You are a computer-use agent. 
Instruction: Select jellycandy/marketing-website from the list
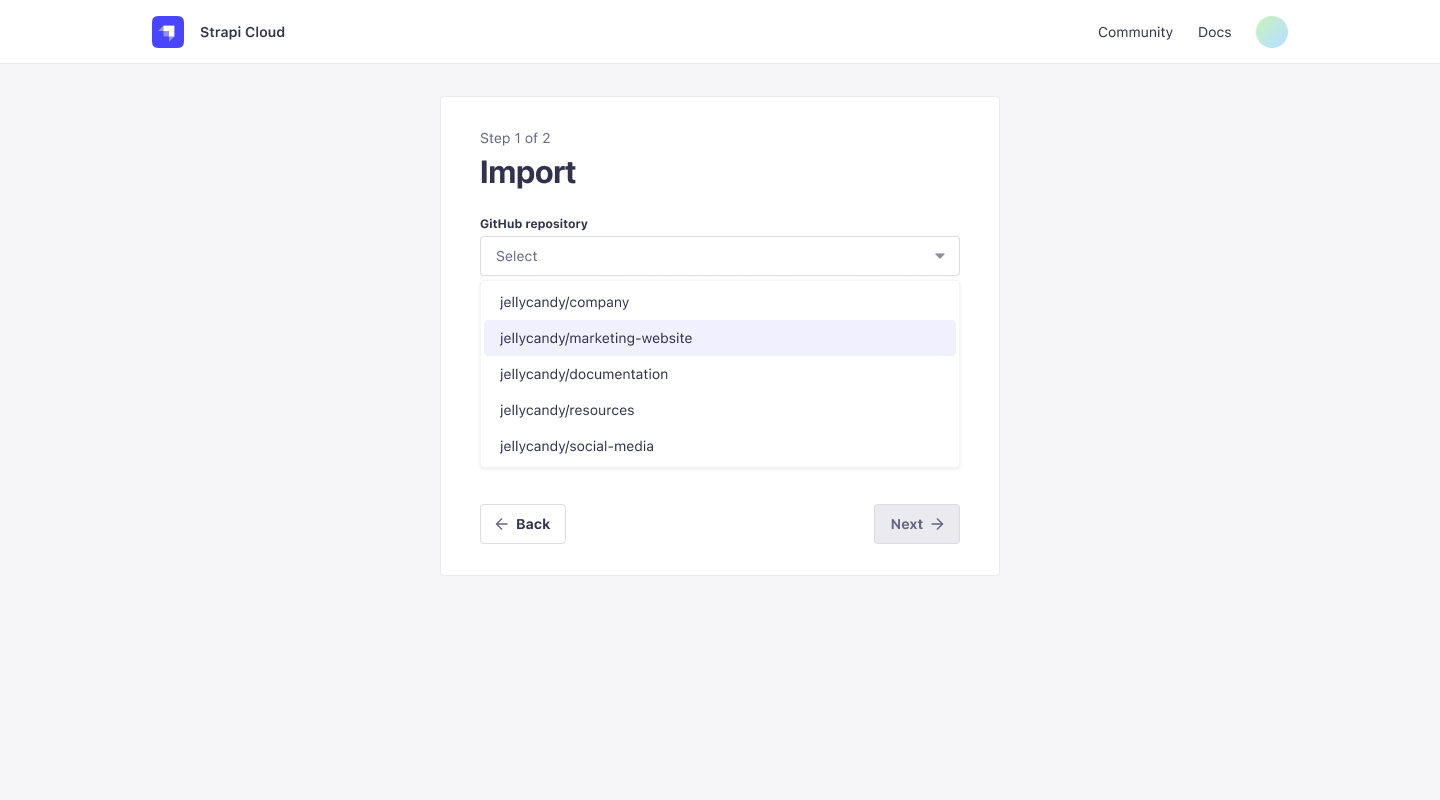pyautogui.click(x=596, y=338)
